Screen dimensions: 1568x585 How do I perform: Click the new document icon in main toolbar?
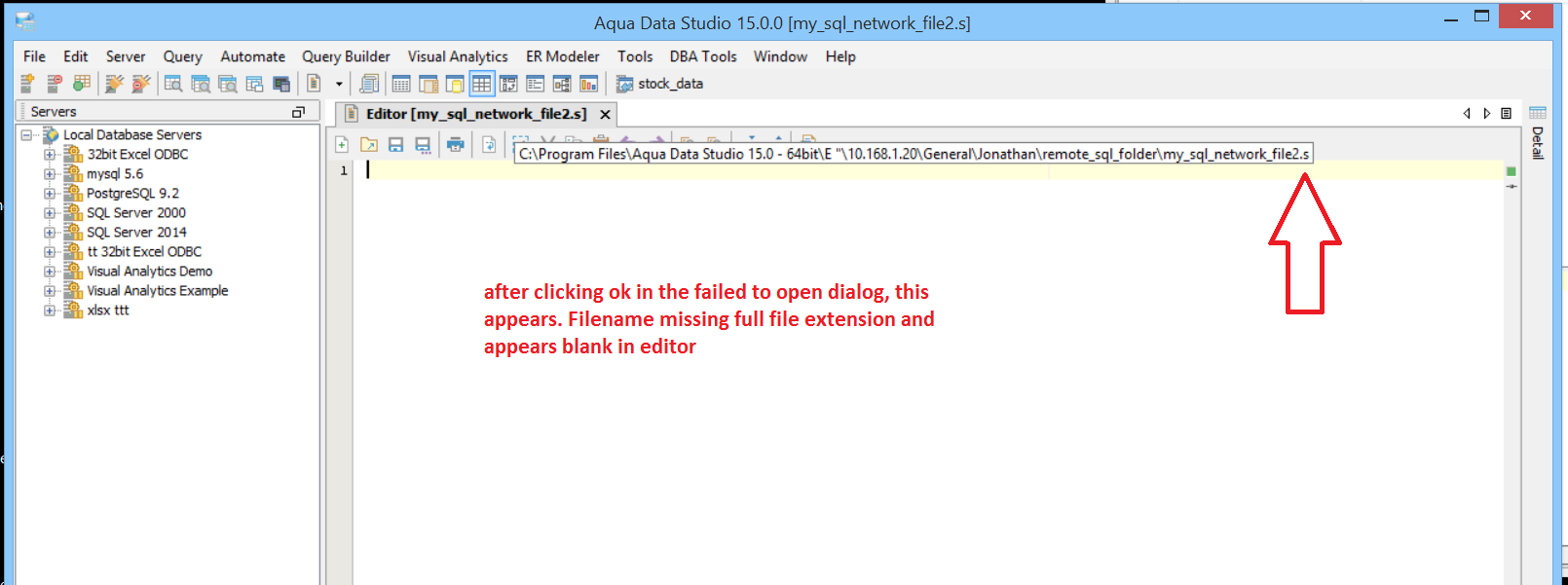coord(314,84)
